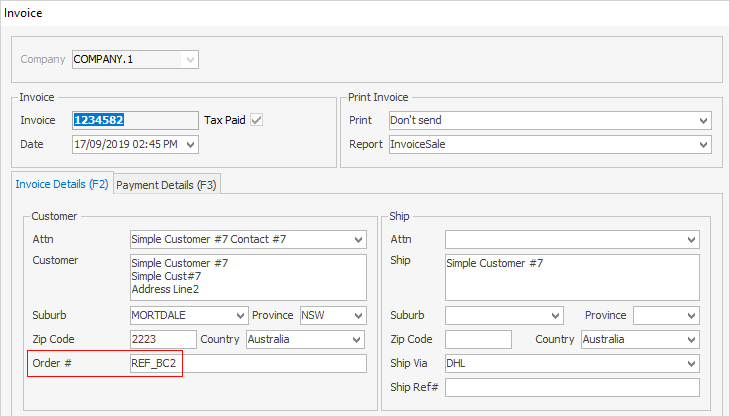Click the Ship address text box
This screenshot has width=730, height=417.
point(572,276)
